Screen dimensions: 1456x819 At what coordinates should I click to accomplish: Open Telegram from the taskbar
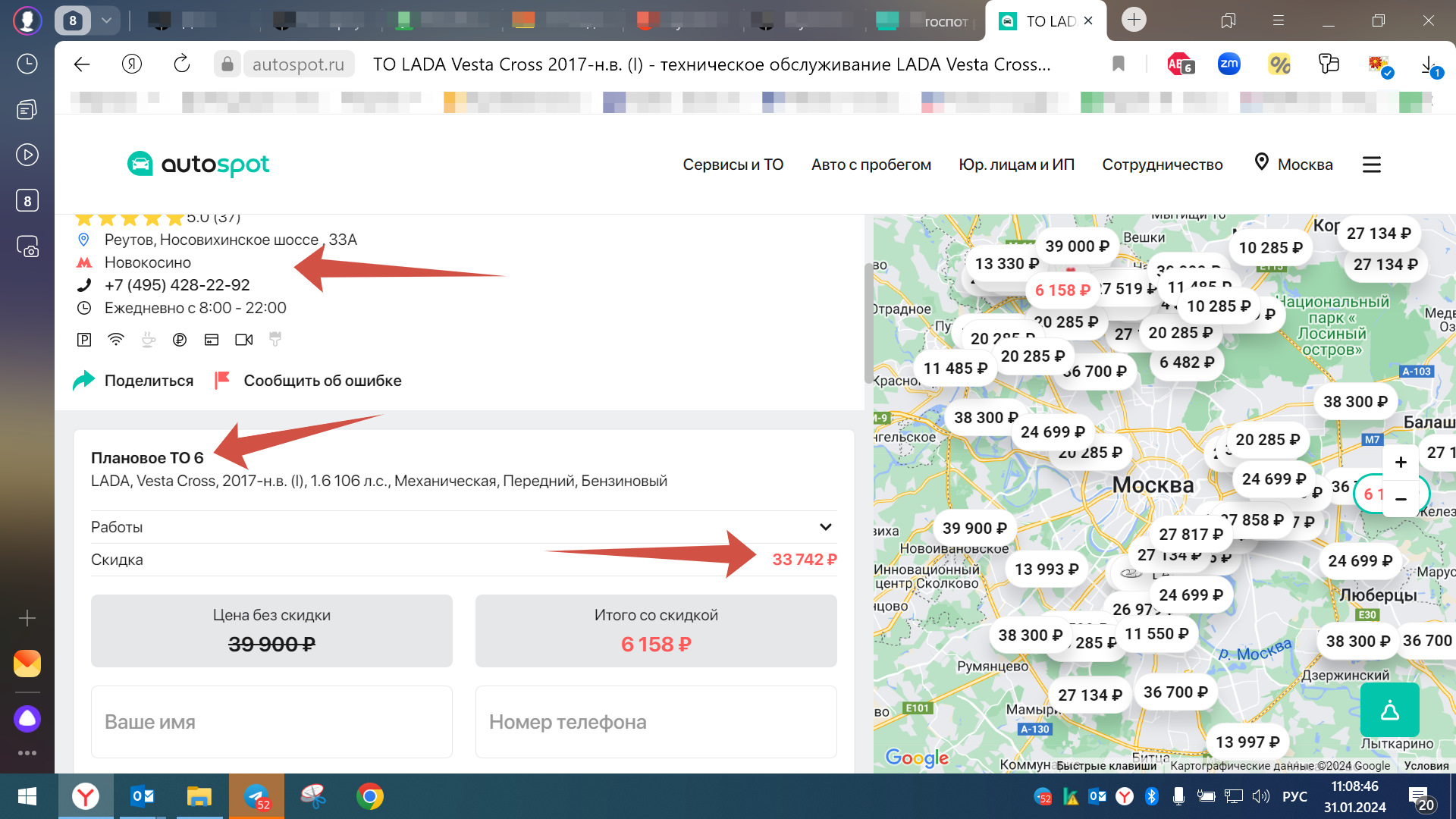[x=256, y=796]
